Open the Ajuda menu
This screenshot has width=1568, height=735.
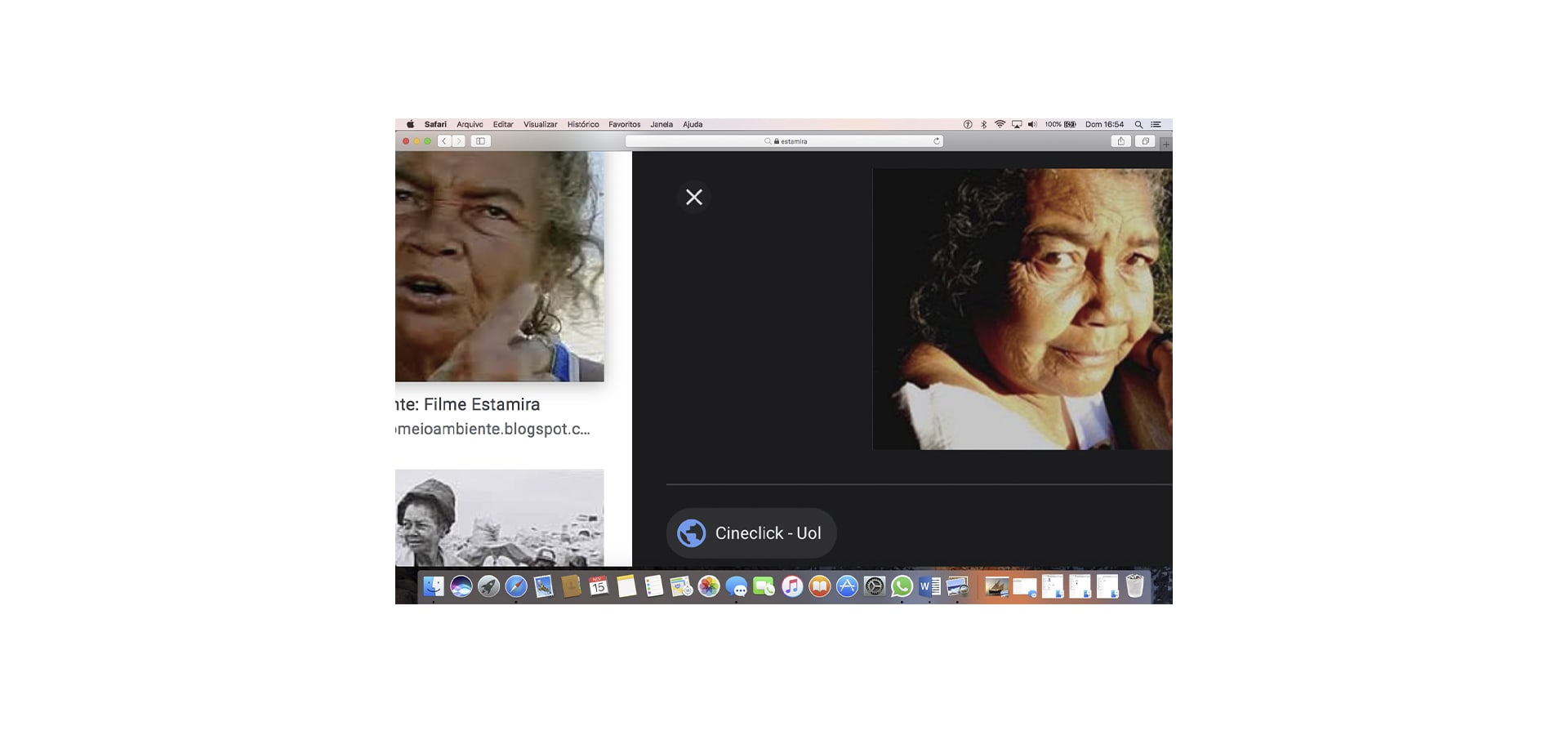coord(693,124)
